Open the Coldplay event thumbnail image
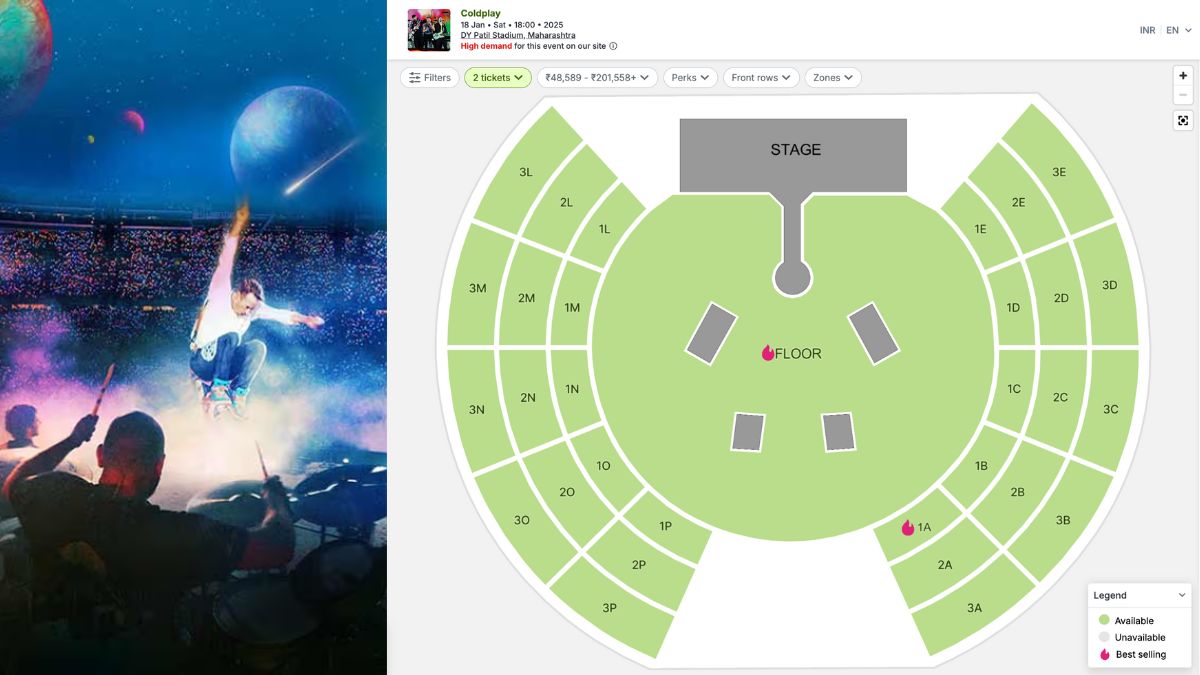 click(429, 30)
